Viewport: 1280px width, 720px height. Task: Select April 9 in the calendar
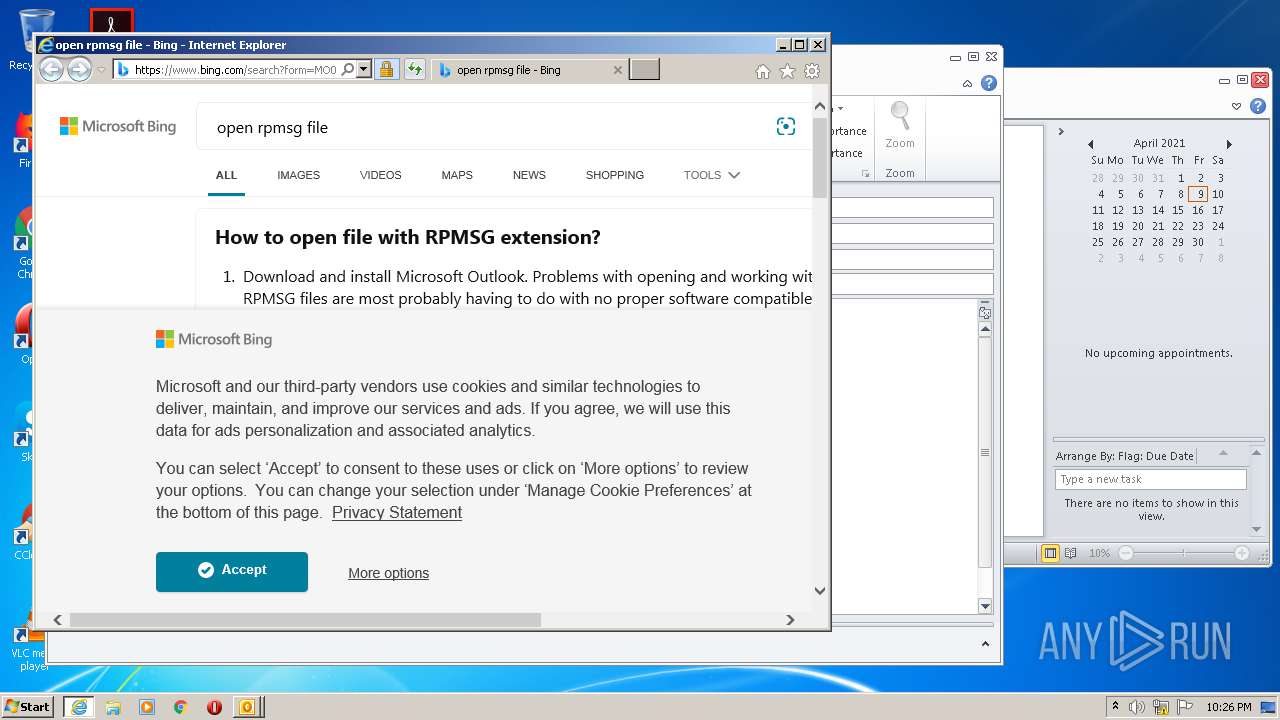coord(1198,194)
